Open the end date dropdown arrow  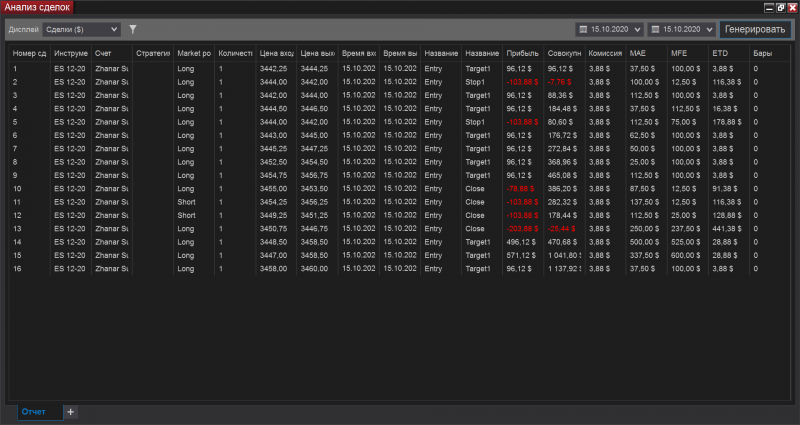[x=709, y=30]
